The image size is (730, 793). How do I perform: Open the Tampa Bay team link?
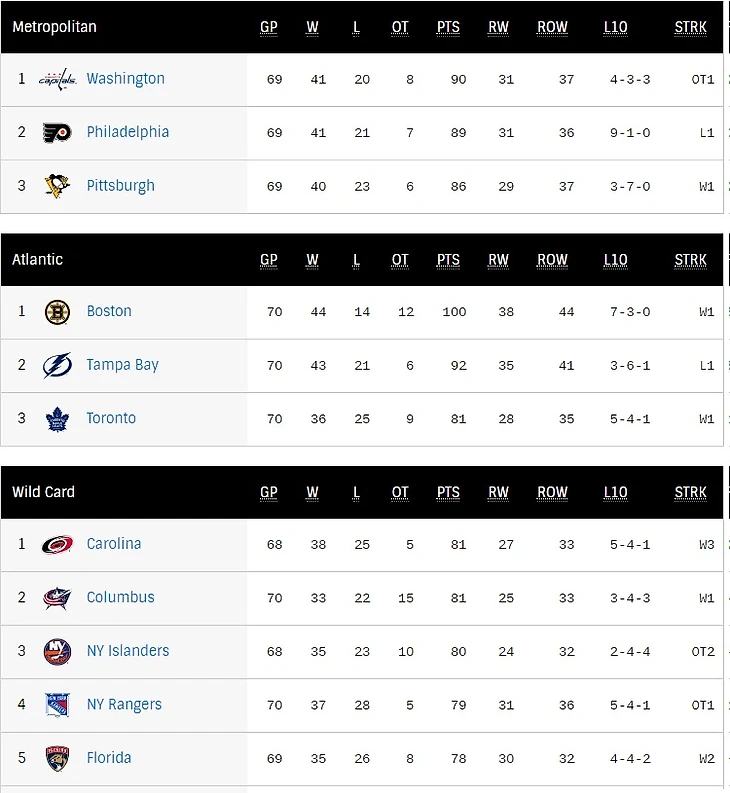point(122,365)
